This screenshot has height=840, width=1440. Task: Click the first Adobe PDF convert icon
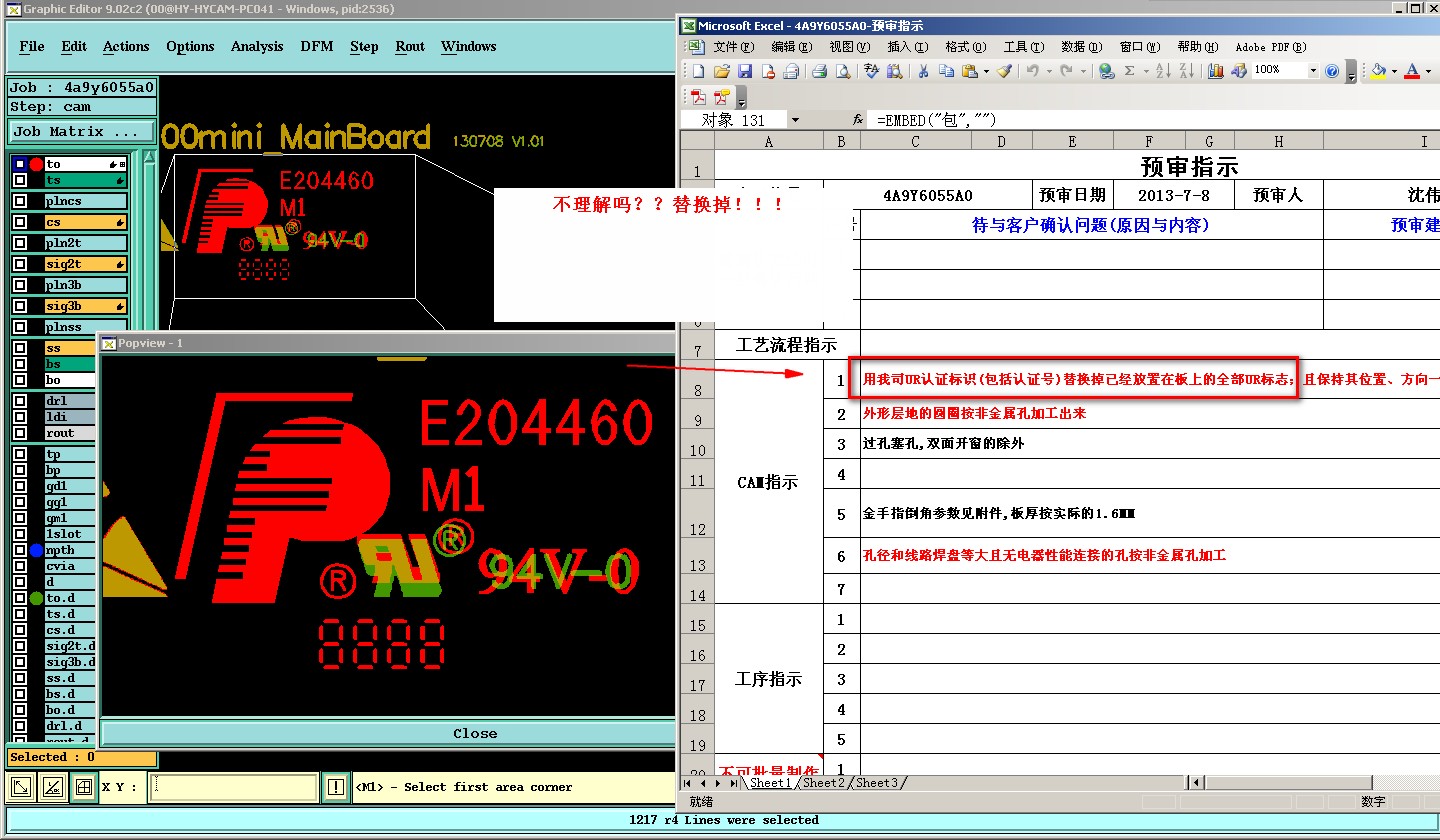tap(698, 97)
